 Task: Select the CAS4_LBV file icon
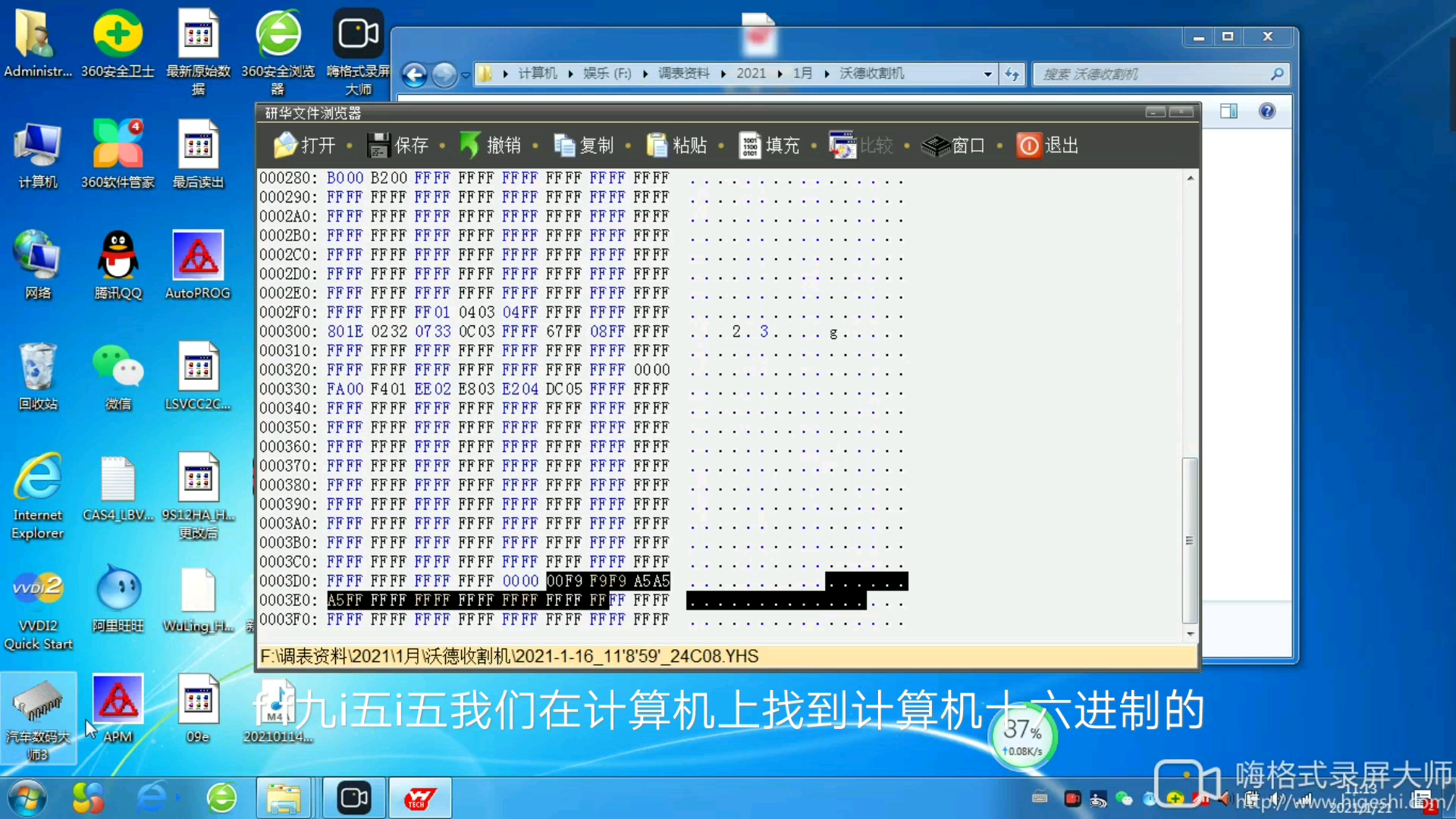[118, 489]
